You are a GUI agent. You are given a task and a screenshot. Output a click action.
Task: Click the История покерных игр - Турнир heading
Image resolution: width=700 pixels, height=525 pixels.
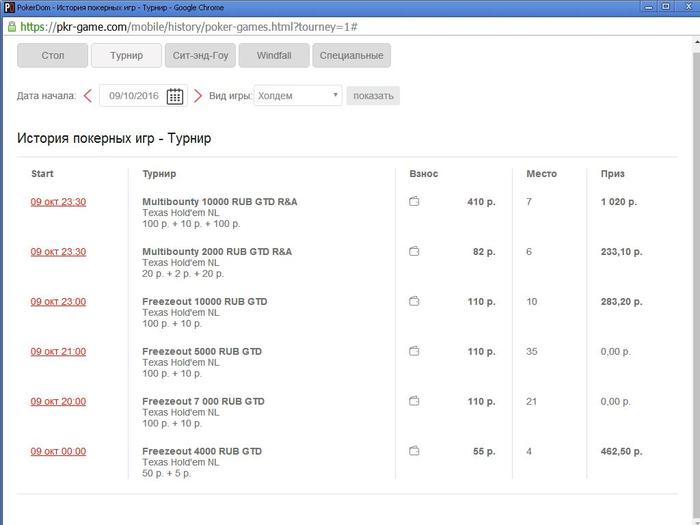click(x=114, y=138)
